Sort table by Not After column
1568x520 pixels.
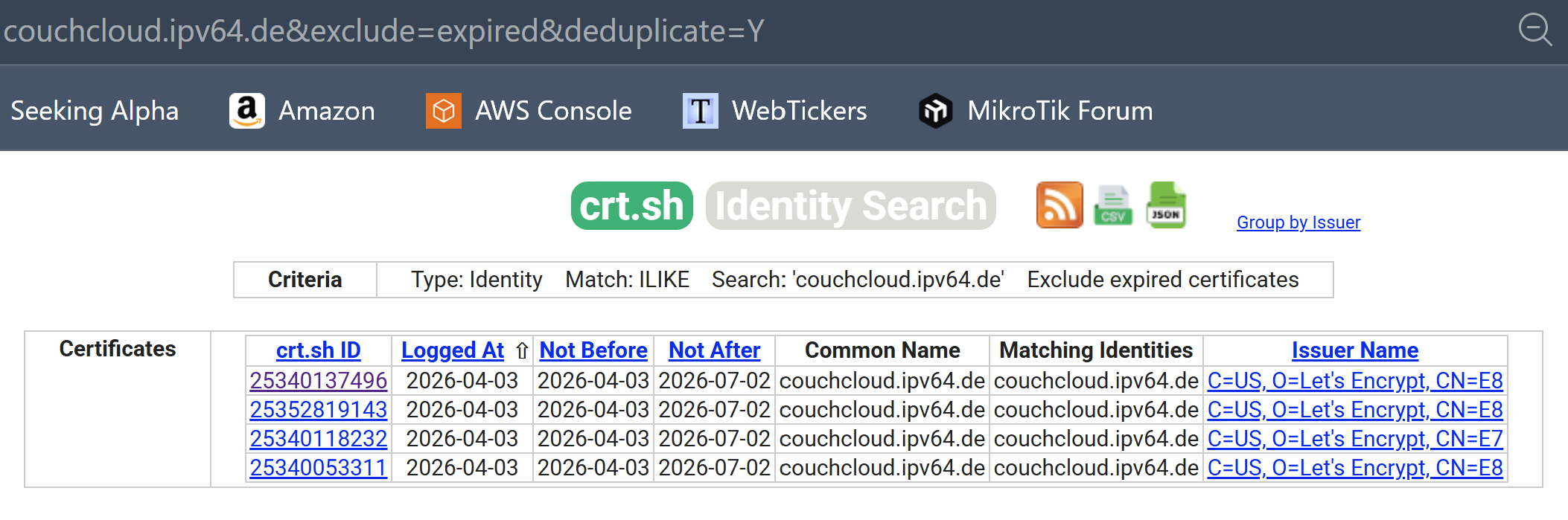pyautogui.click(x=715, y=350)
